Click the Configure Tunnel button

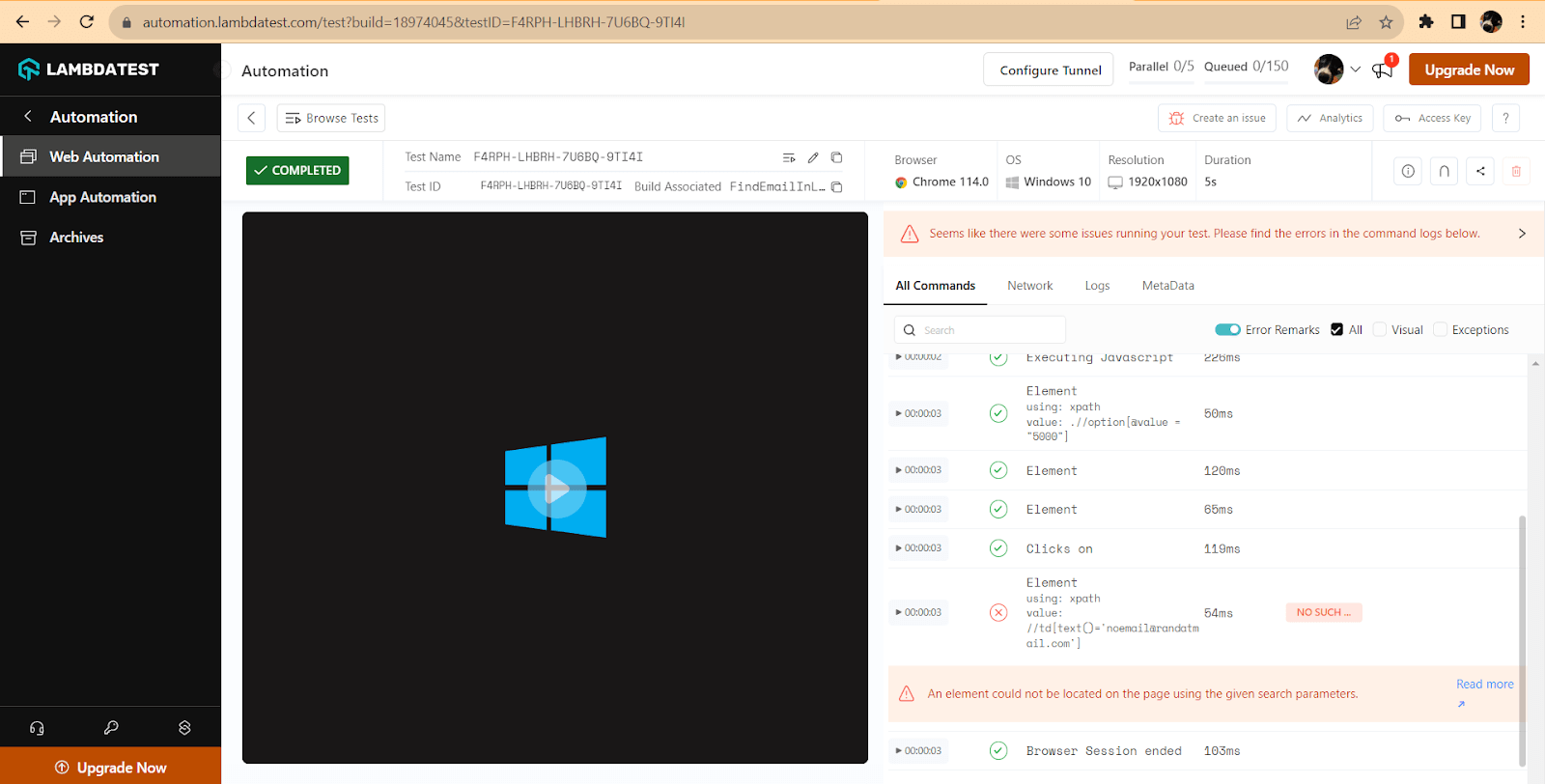tap(1050, 70)
